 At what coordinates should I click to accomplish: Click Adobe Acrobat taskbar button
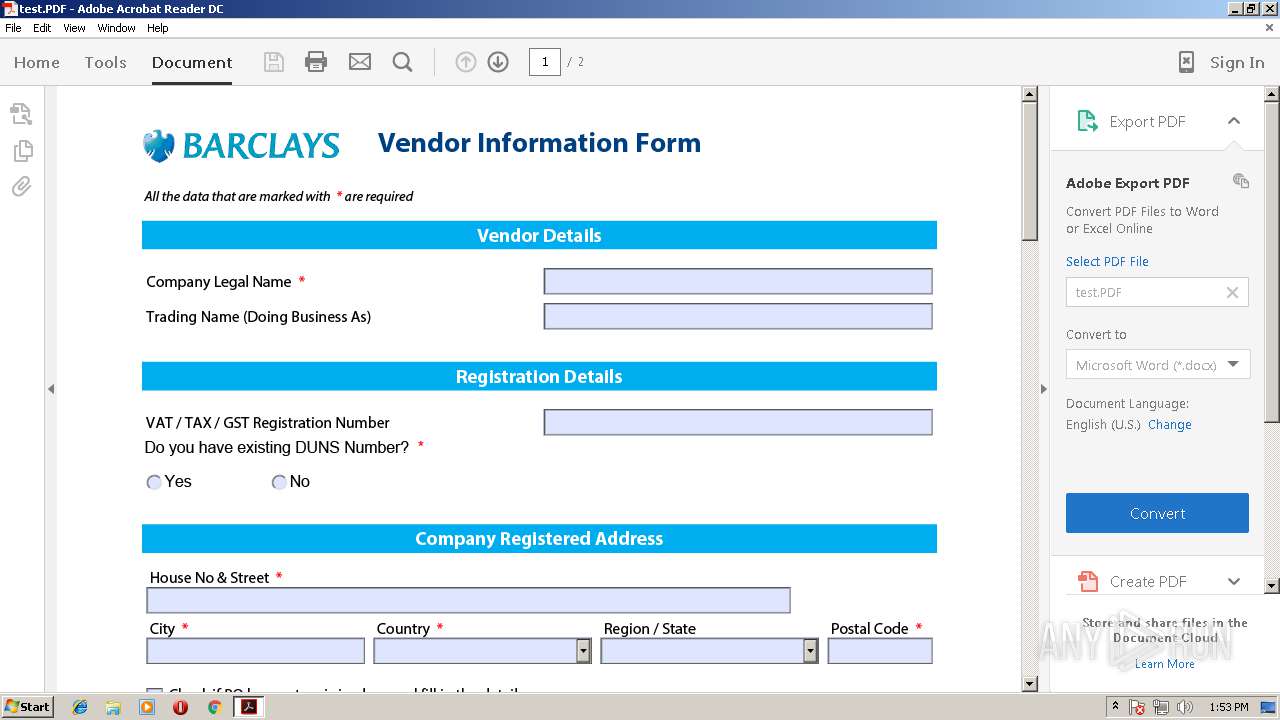click(248, 707)
